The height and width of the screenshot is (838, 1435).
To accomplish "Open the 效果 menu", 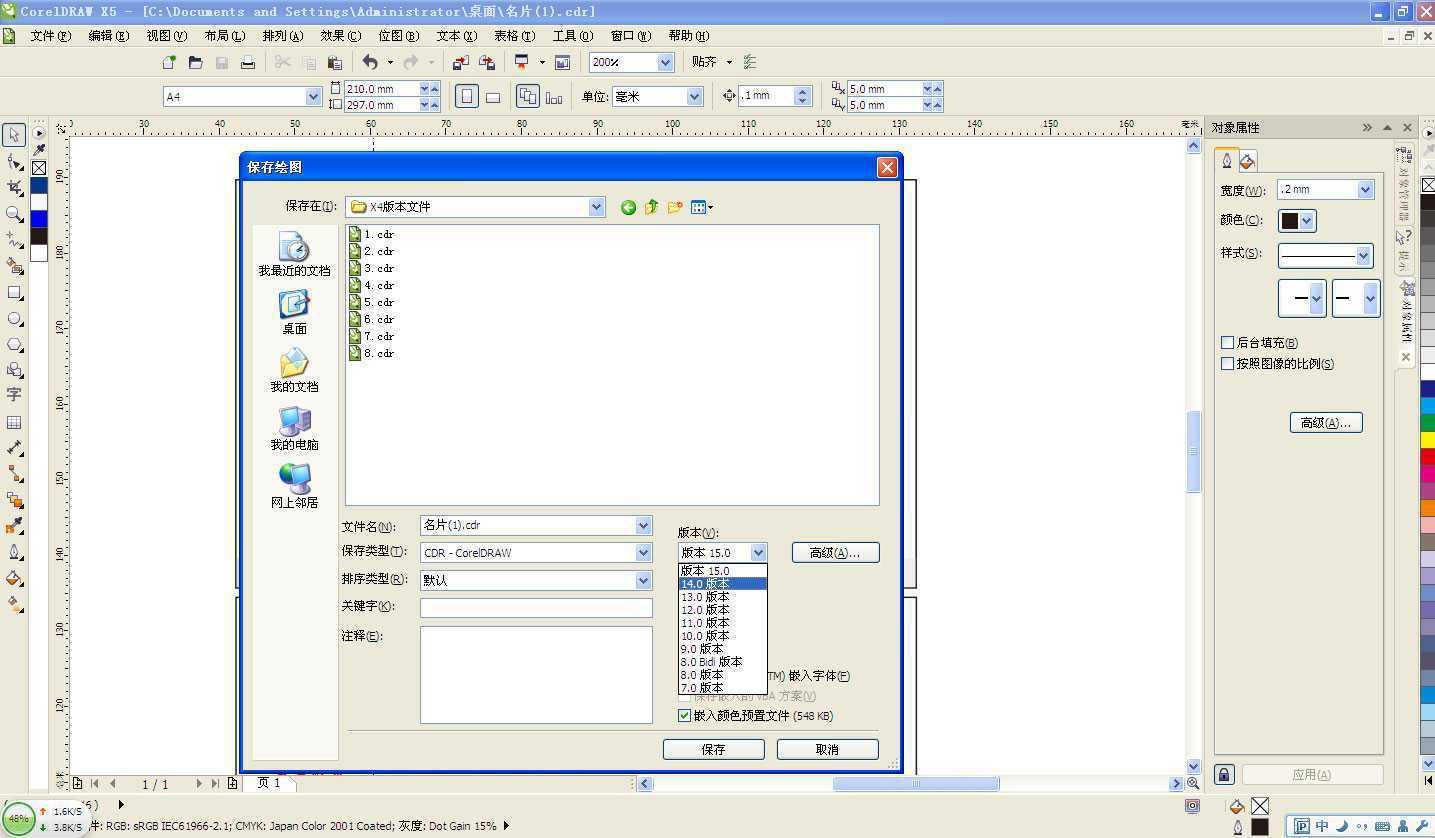I will pyautogui.click(x=340, y=36).
